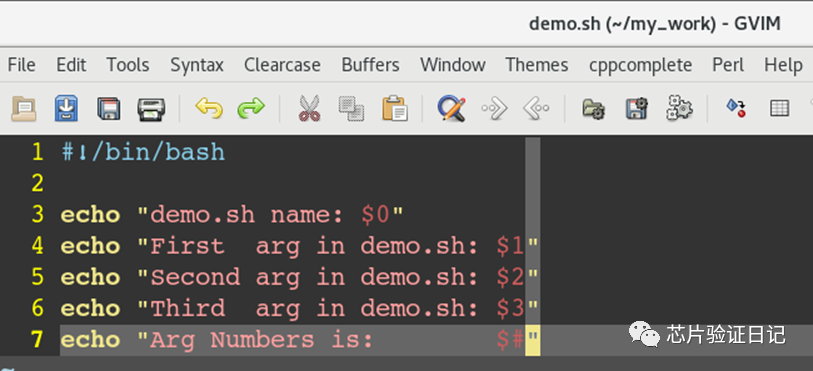Click the window title 'demo.sh (~/my_work) - GVIM'

[x=655, y=24]
